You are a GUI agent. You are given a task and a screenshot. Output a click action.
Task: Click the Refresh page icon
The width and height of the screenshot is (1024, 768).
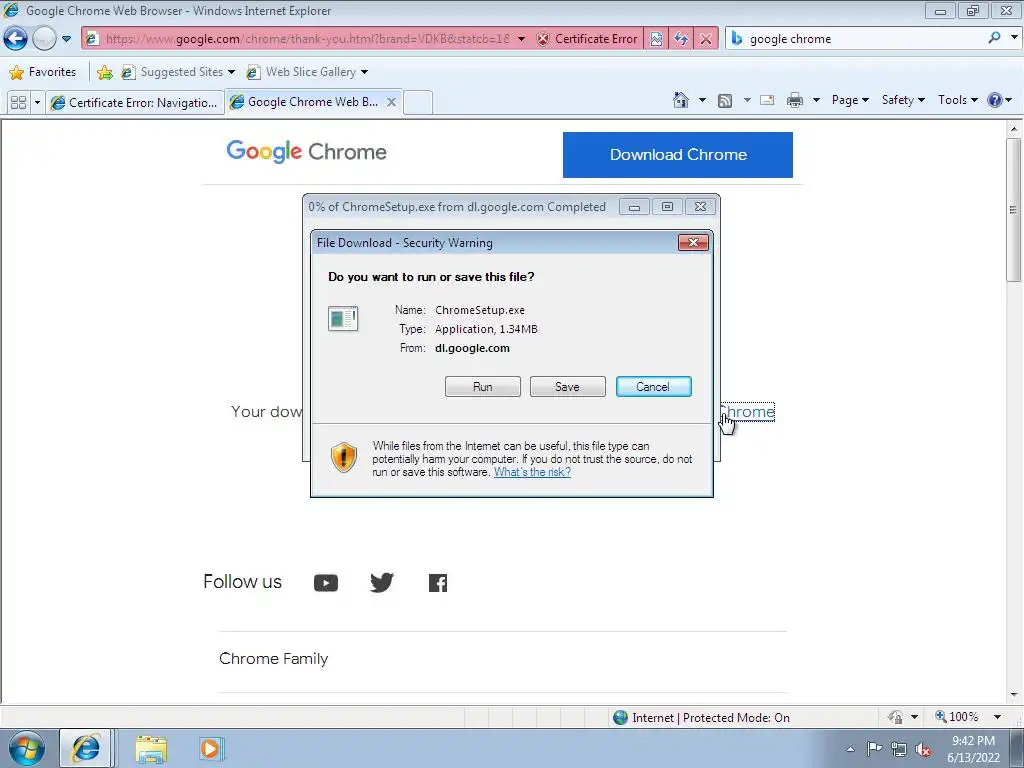pos(681,39)
